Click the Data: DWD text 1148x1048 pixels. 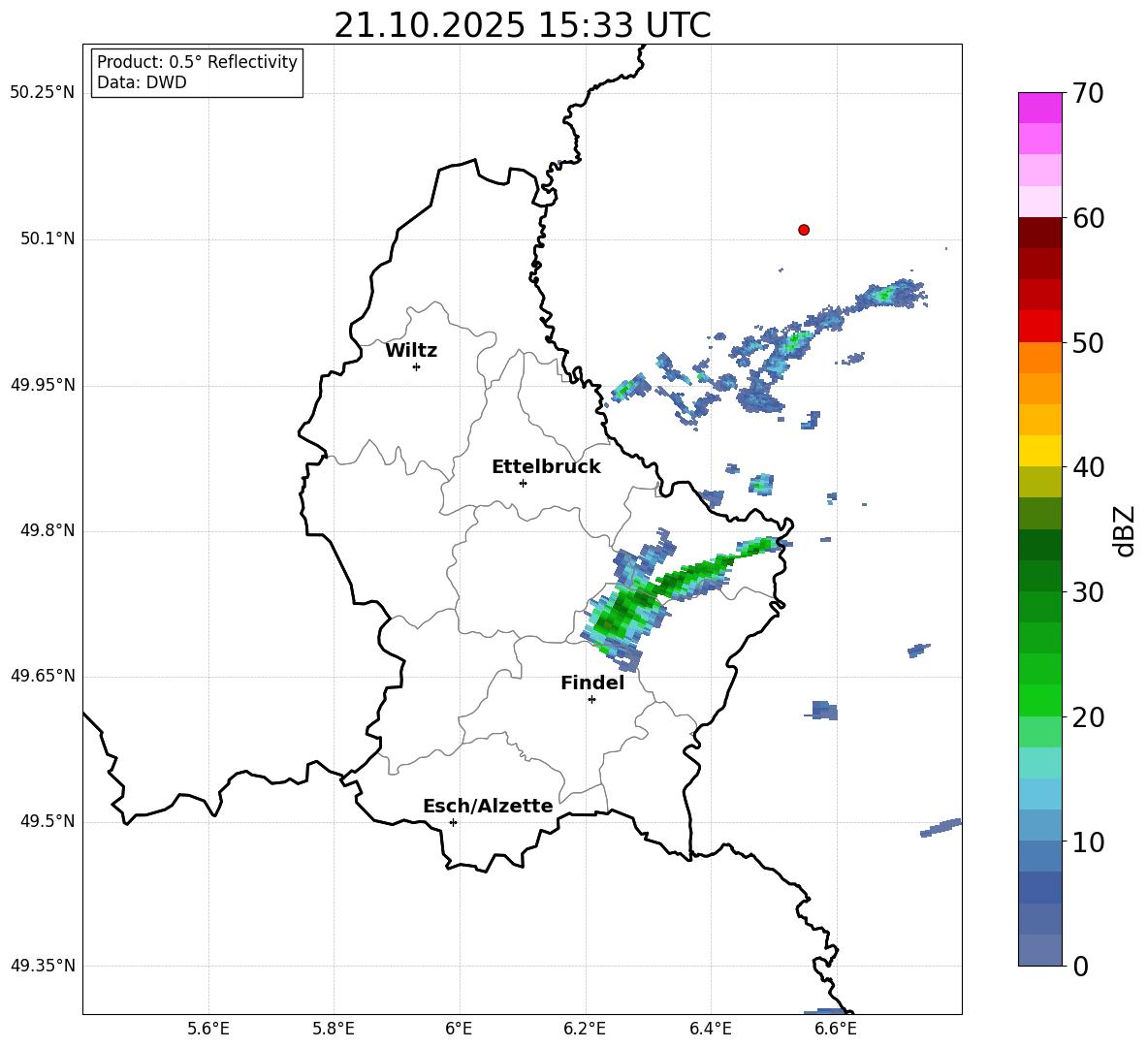pos(142,82)
